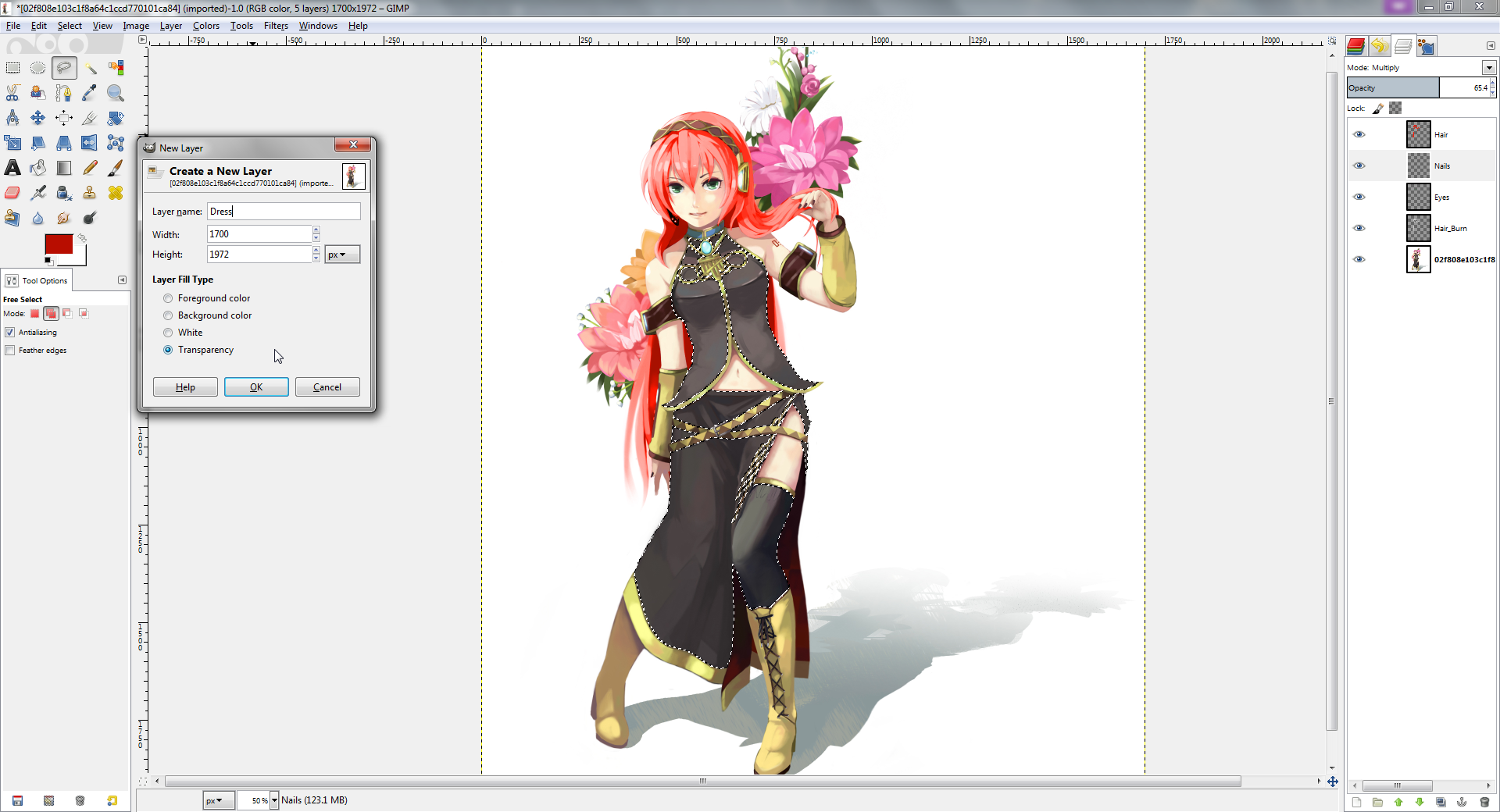Viewport: 1500px width, 812px height.
Task: Open the Colors menu
Action: pos(206,26)
